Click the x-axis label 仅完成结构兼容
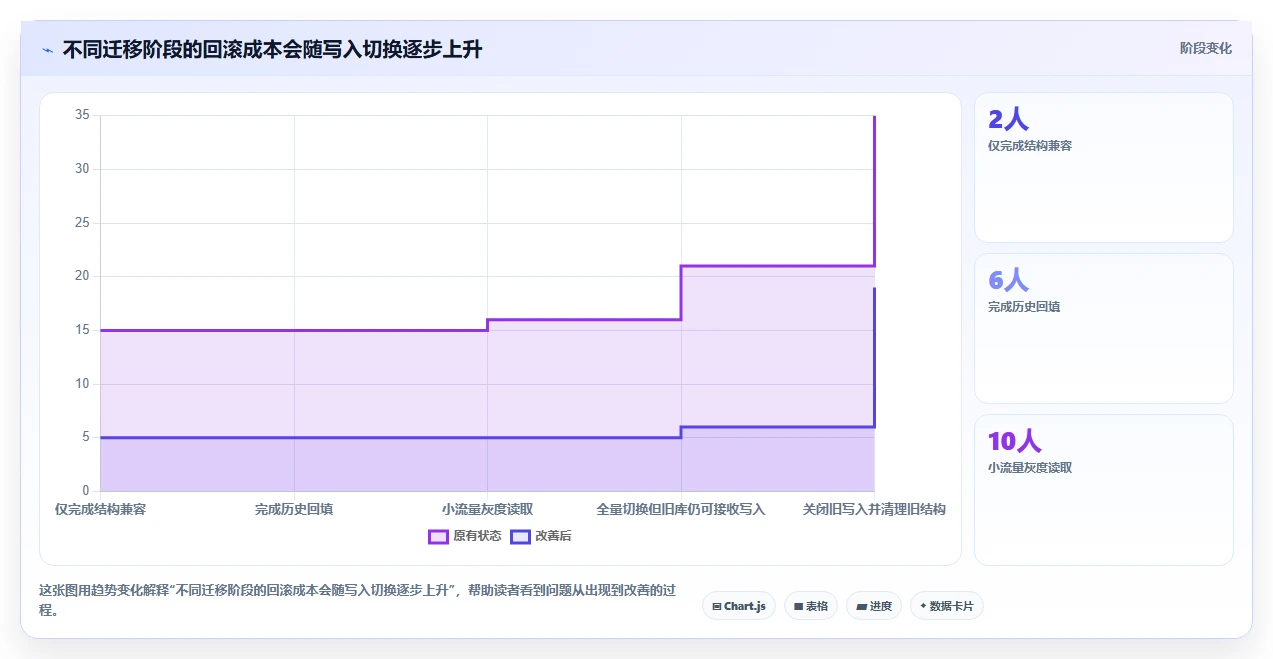The height and width of the screenshot is (659, 1273). click(100, 509)
